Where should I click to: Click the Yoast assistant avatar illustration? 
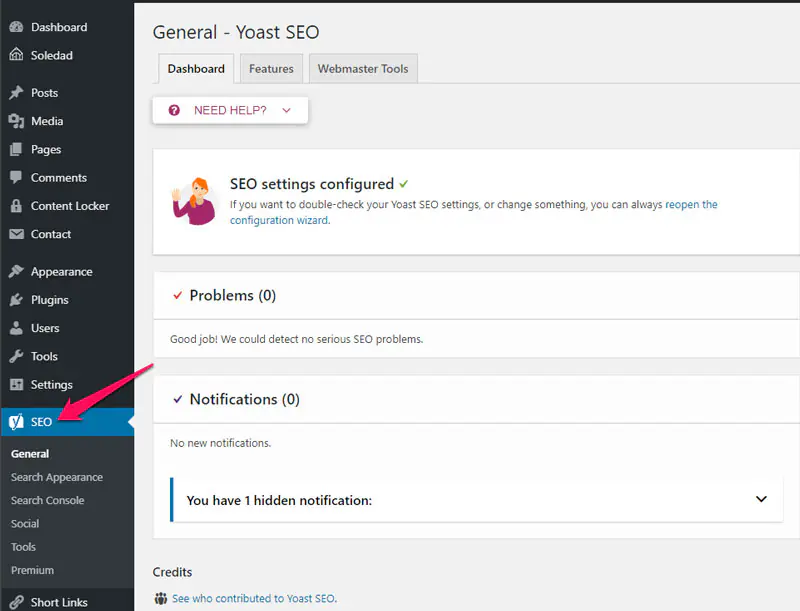click(x=193, y=201)
